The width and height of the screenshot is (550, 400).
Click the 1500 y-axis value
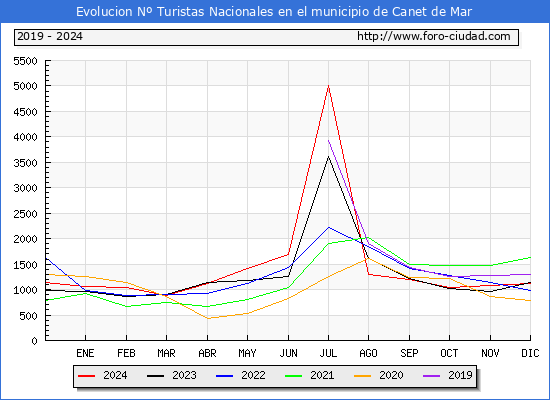(x=25, y=265)
